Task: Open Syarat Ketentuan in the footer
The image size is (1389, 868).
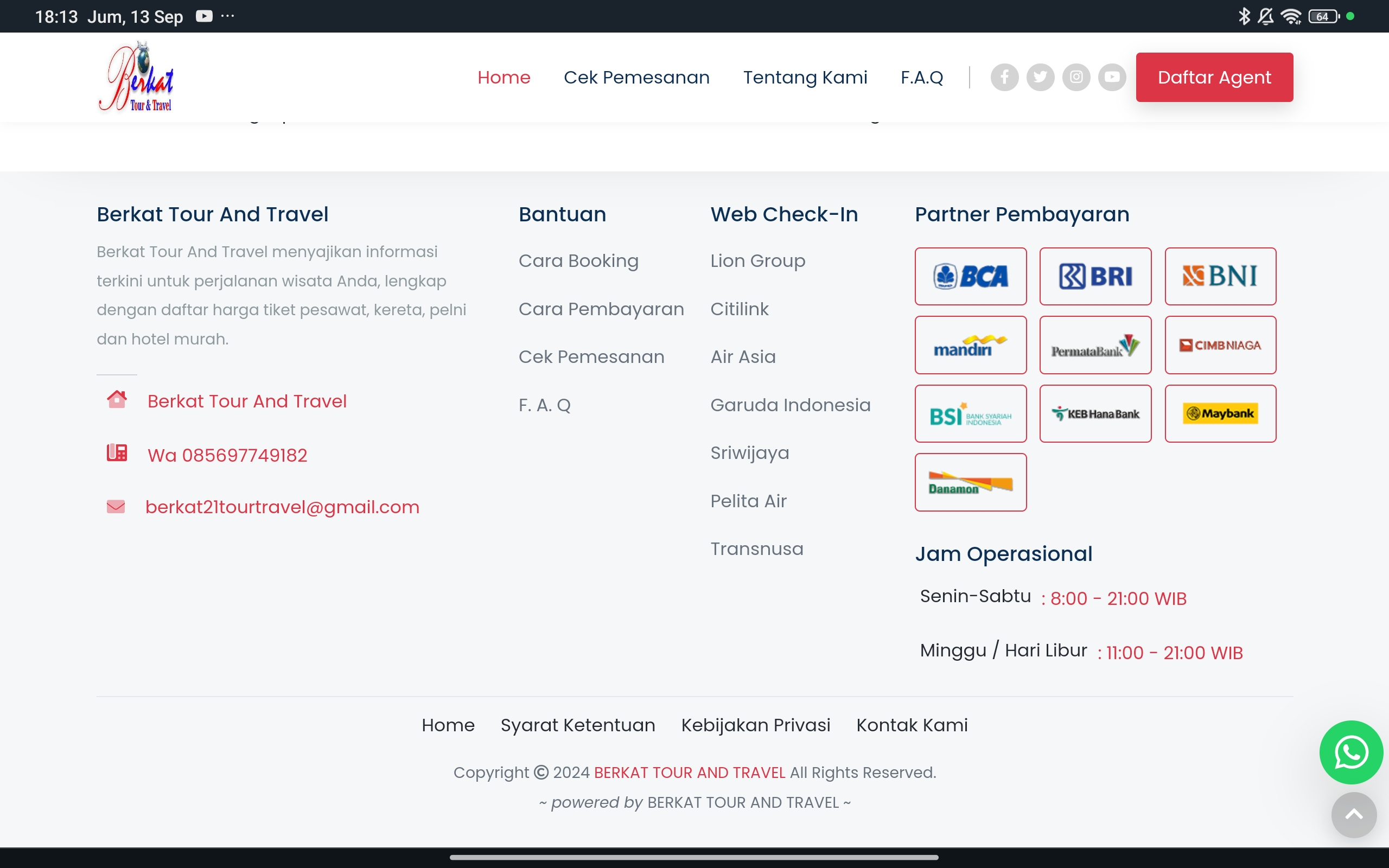Action: pyautogui.click(x=578, y=725)
